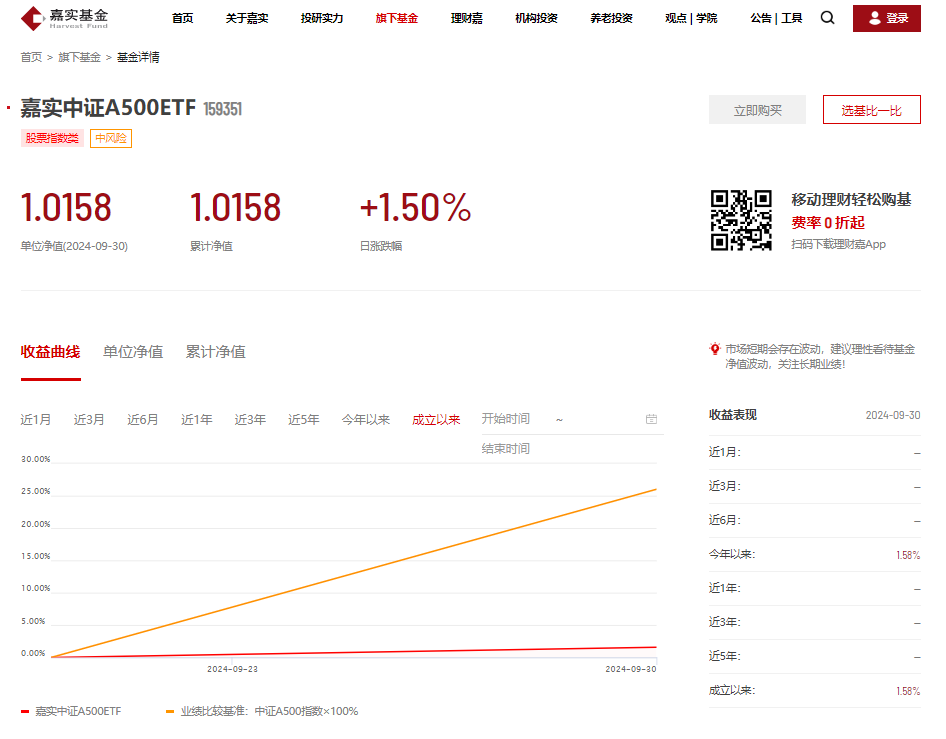This screenshot has height=739, width=946.
Task: Toggle the orange benchmark legend marker
Action: 170,712
